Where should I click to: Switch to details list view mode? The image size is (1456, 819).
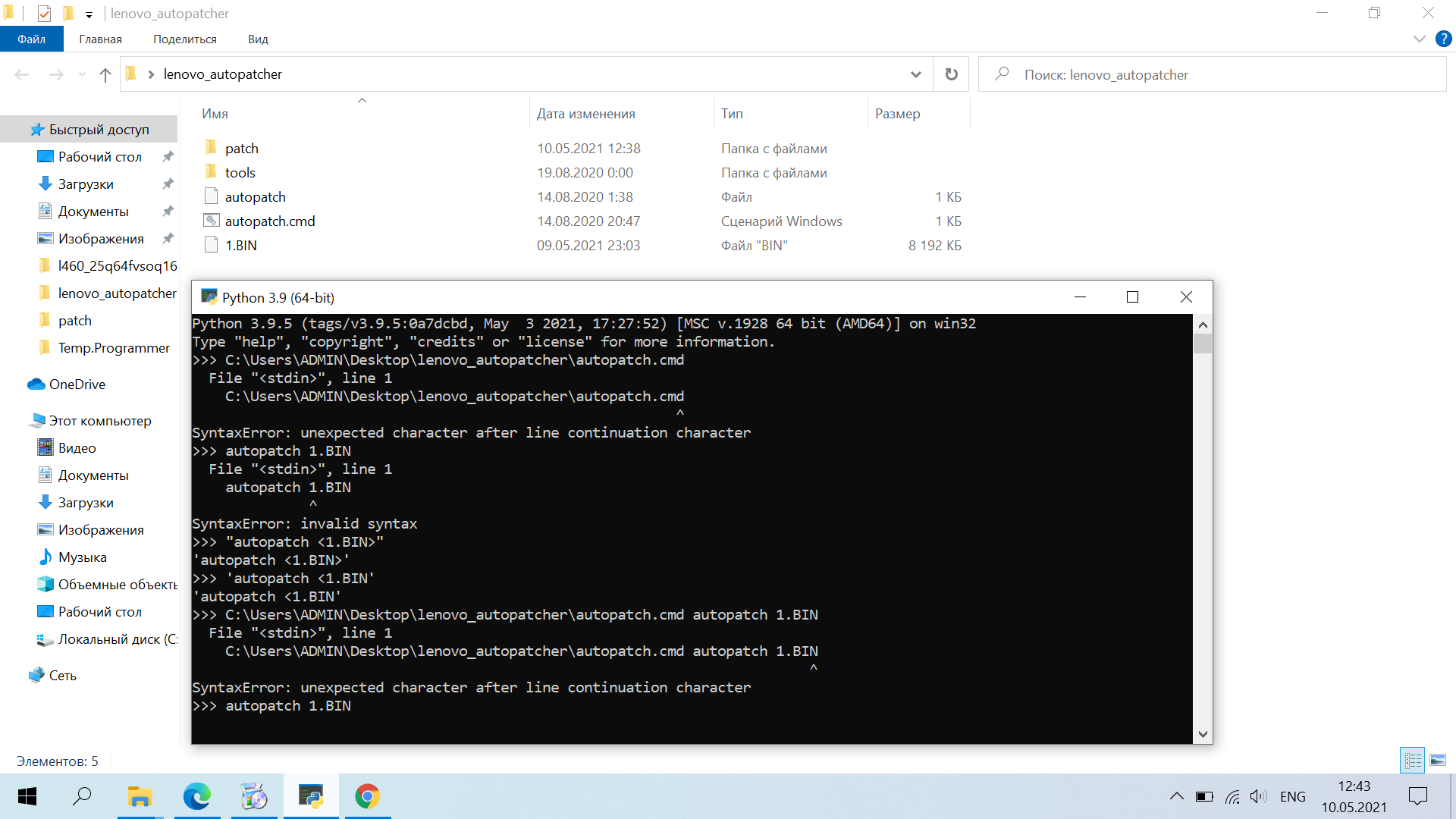click(1413, 760)
